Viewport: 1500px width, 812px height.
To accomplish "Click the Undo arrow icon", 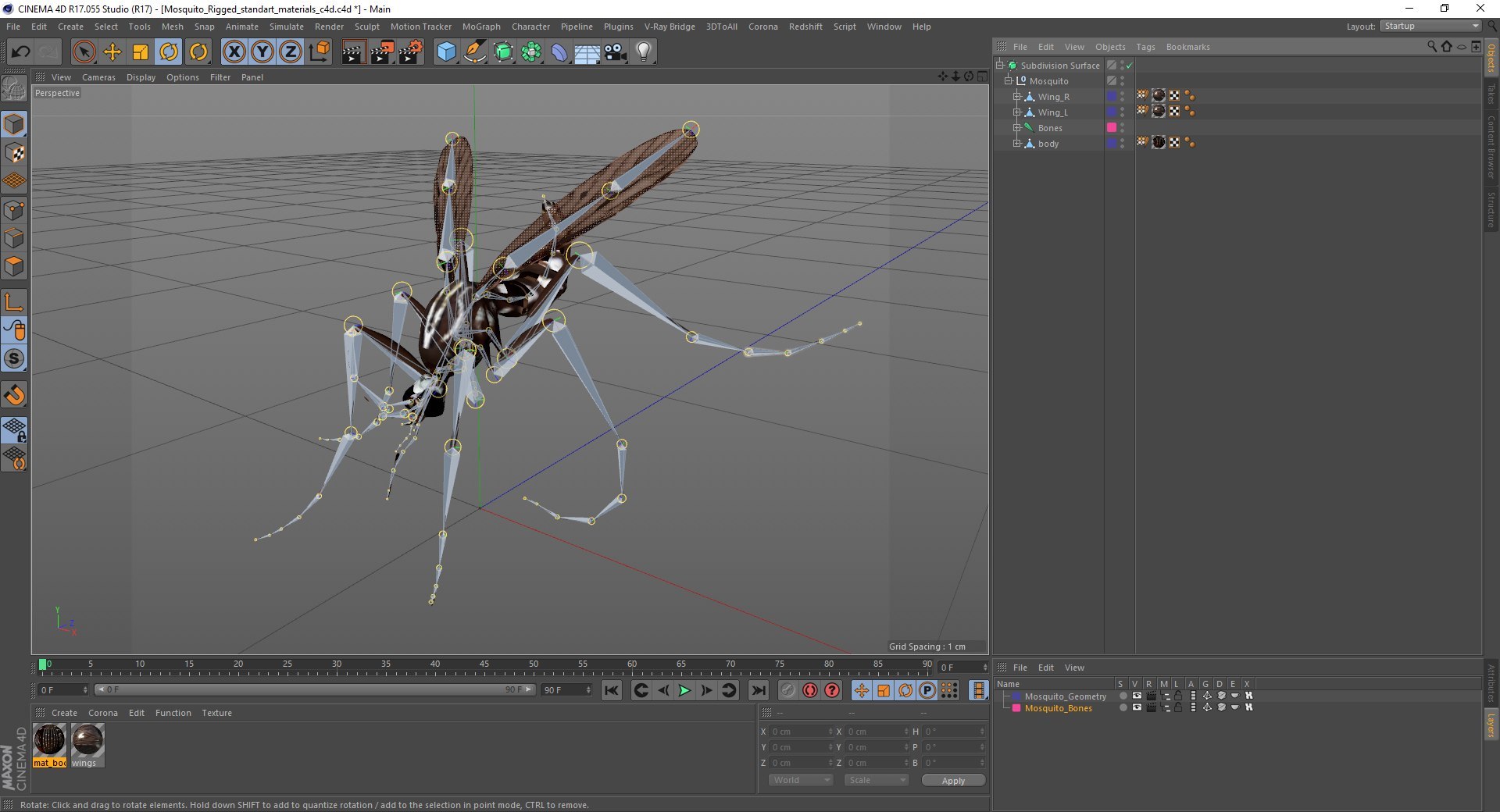I will click(x=20, y=52).
